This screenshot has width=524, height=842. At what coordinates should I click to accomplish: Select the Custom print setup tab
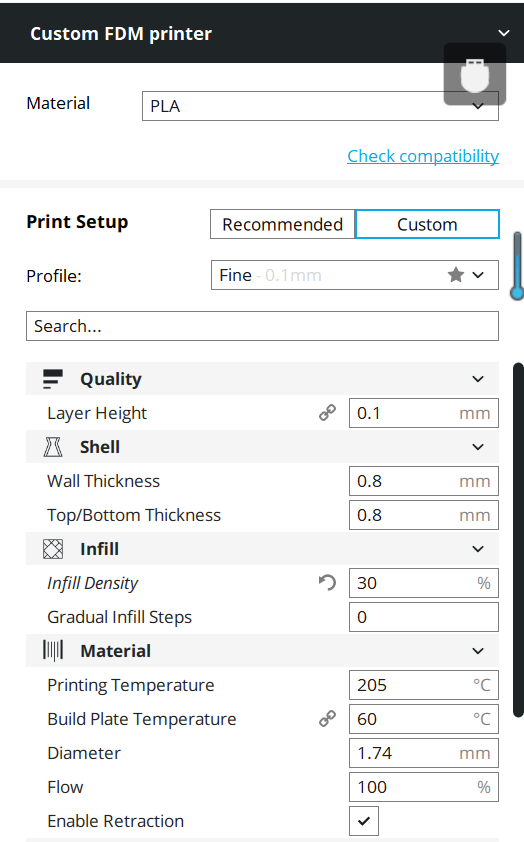click(427, 224)
